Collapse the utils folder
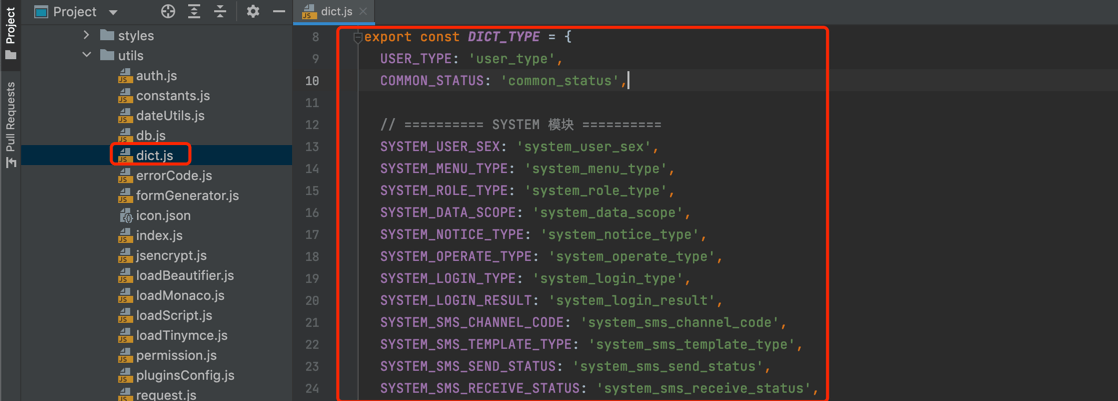This screenshot has height=401, width=1118. pyautogui.click(x=87, y=56)
